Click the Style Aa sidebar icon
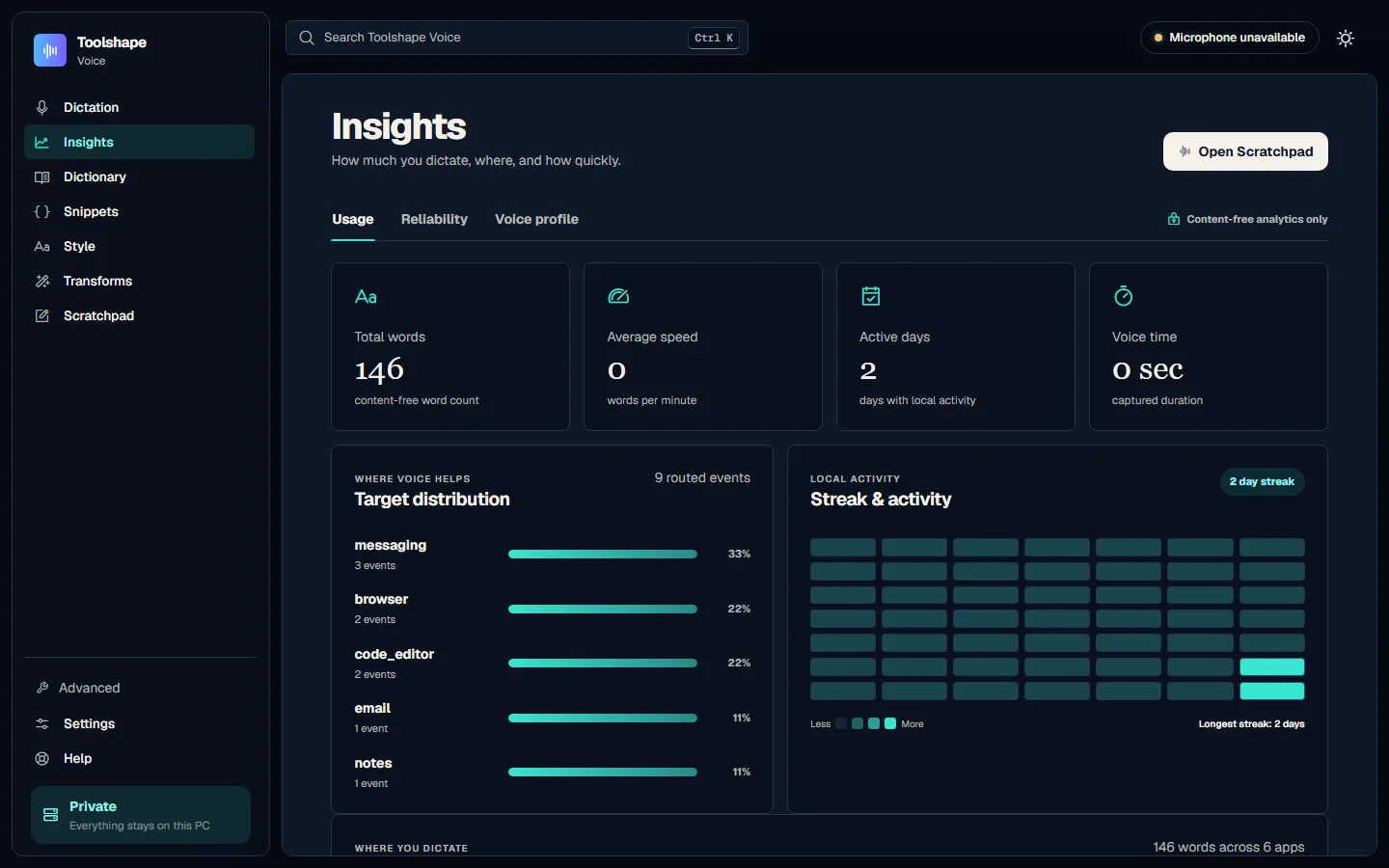The width and height of the screenshot is (1389, 868). click(x=42, y=246)
